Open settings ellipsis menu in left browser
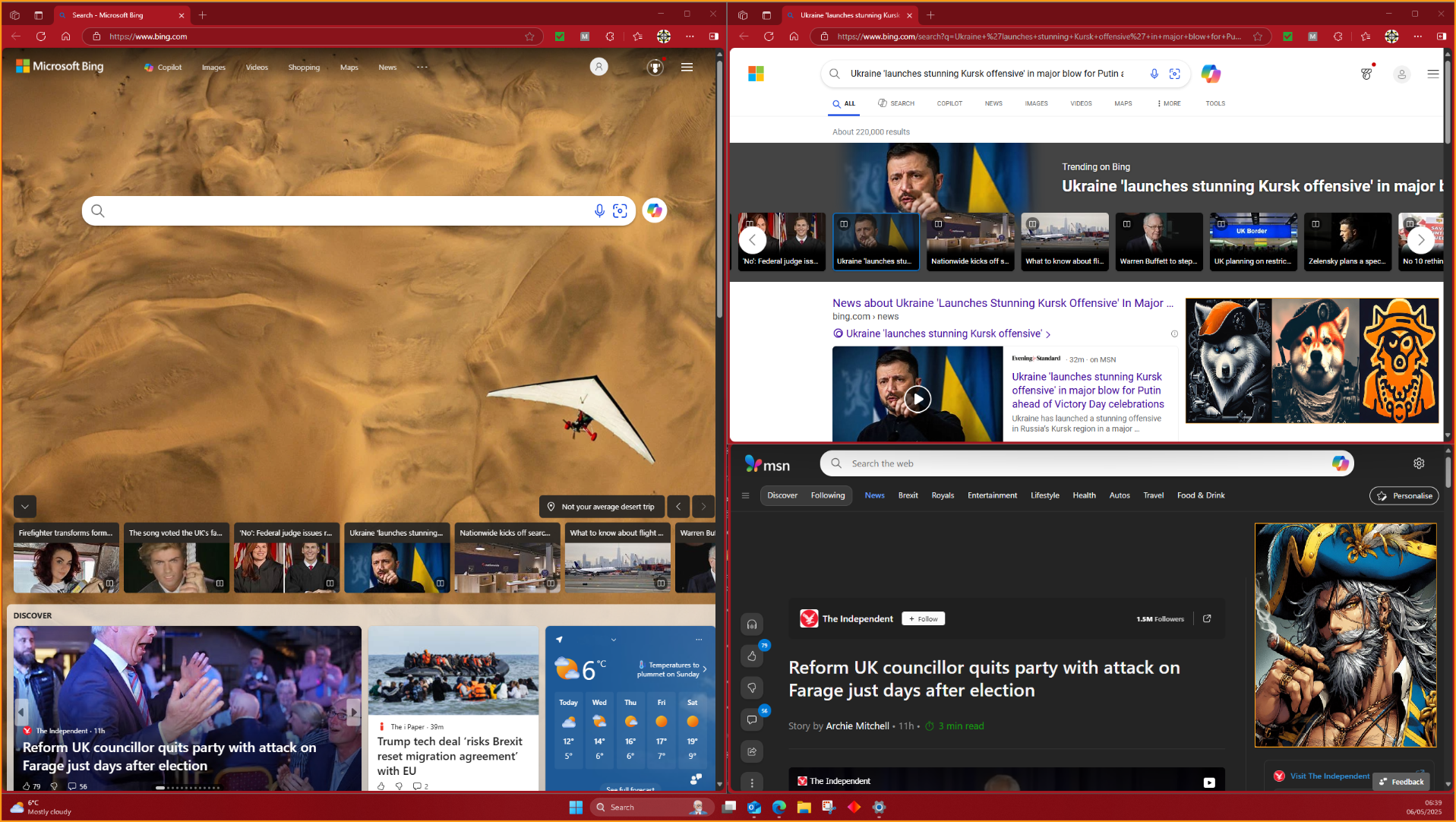 (x=690, y=36)
